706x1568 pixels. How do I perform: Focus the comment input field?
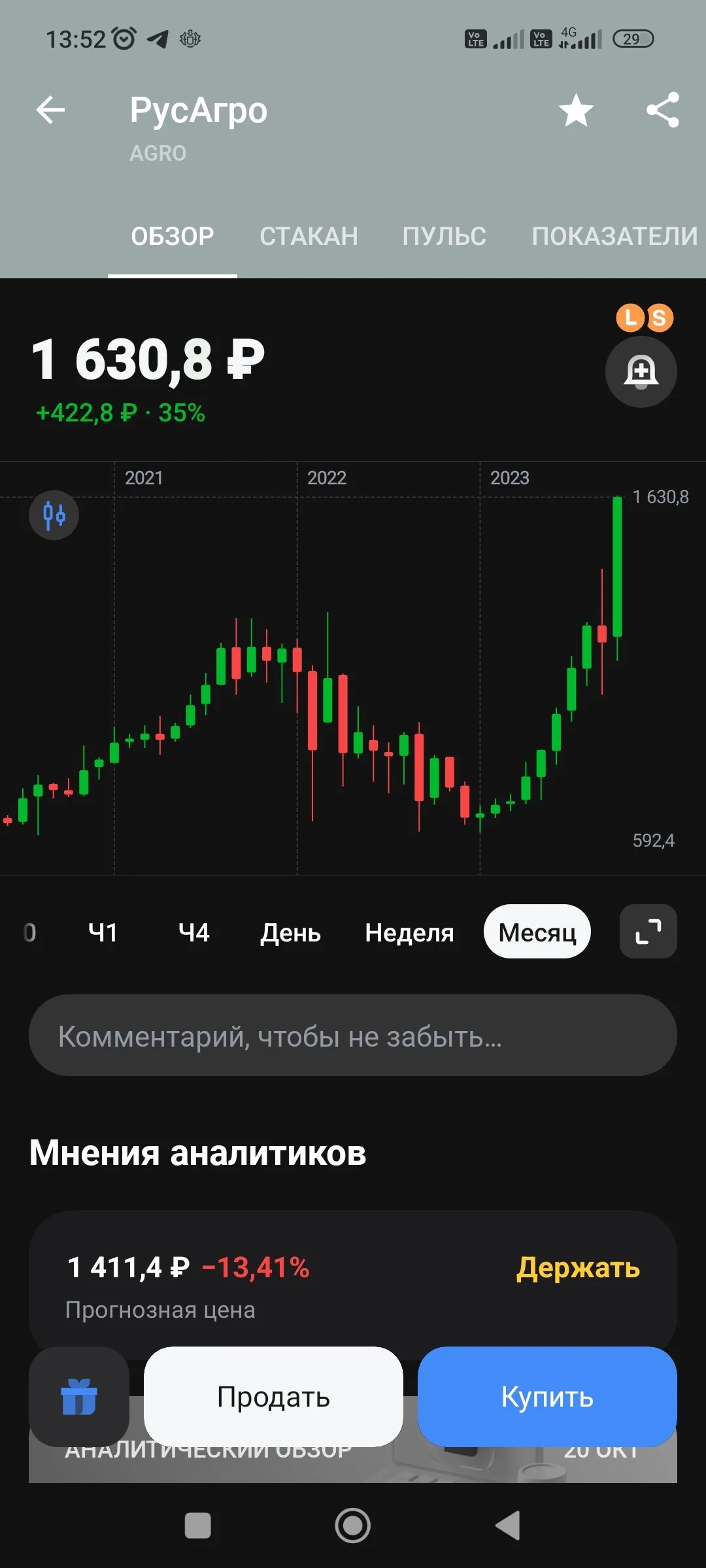pos(353,1036)
